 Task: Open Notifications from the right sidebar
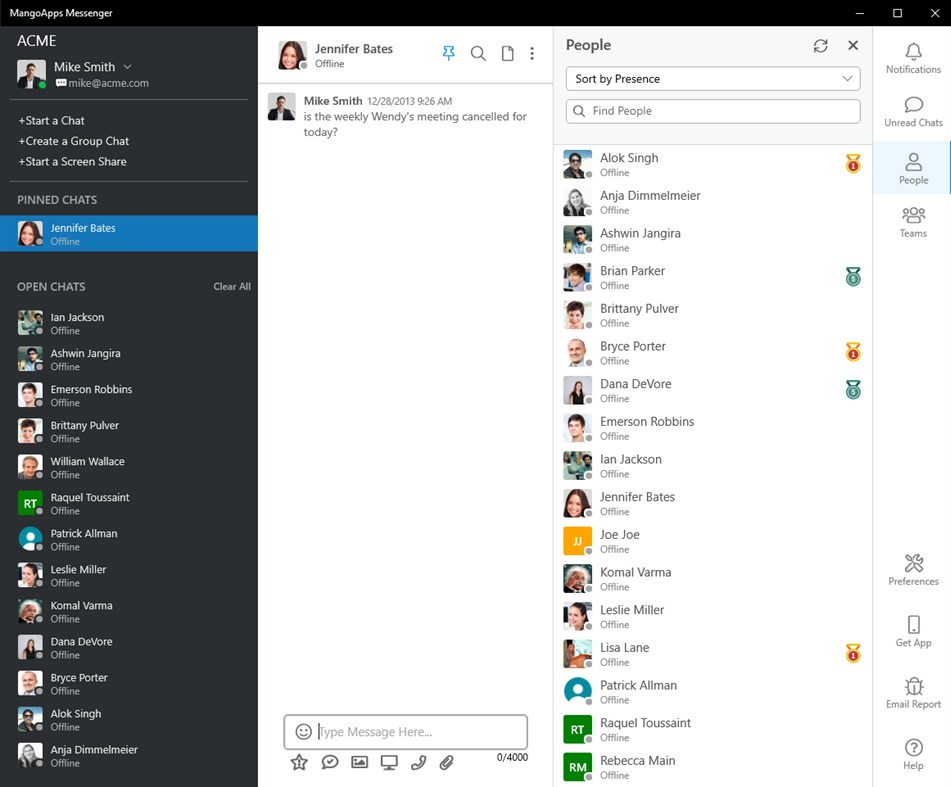coord(912,62)
